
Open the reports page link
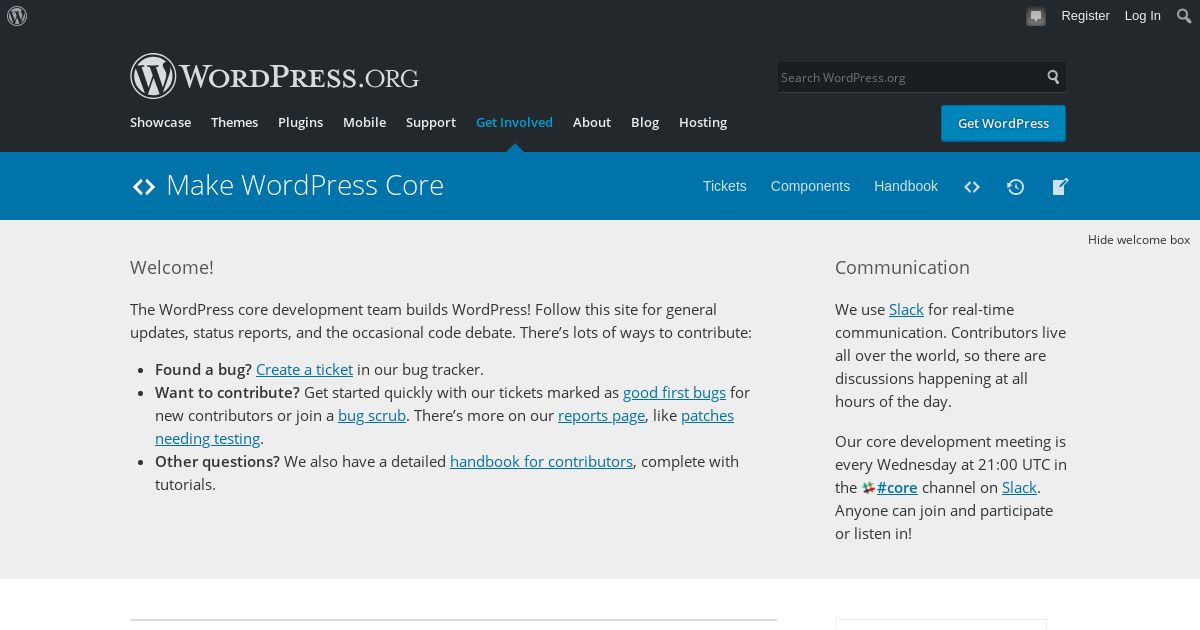pos(601,415)
